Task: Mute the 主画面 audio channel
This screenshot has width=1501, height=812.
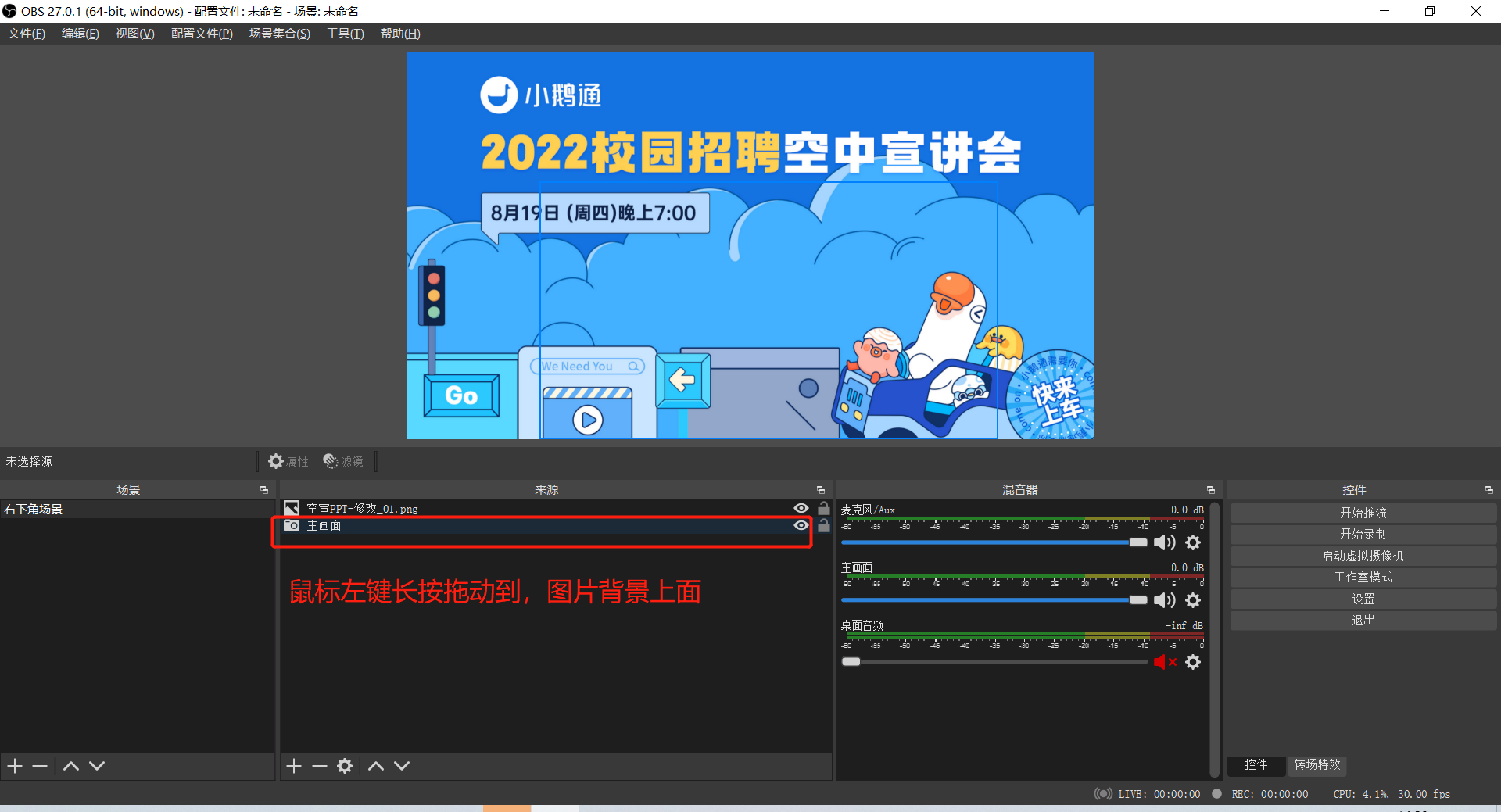Action: click(1164, 600)
